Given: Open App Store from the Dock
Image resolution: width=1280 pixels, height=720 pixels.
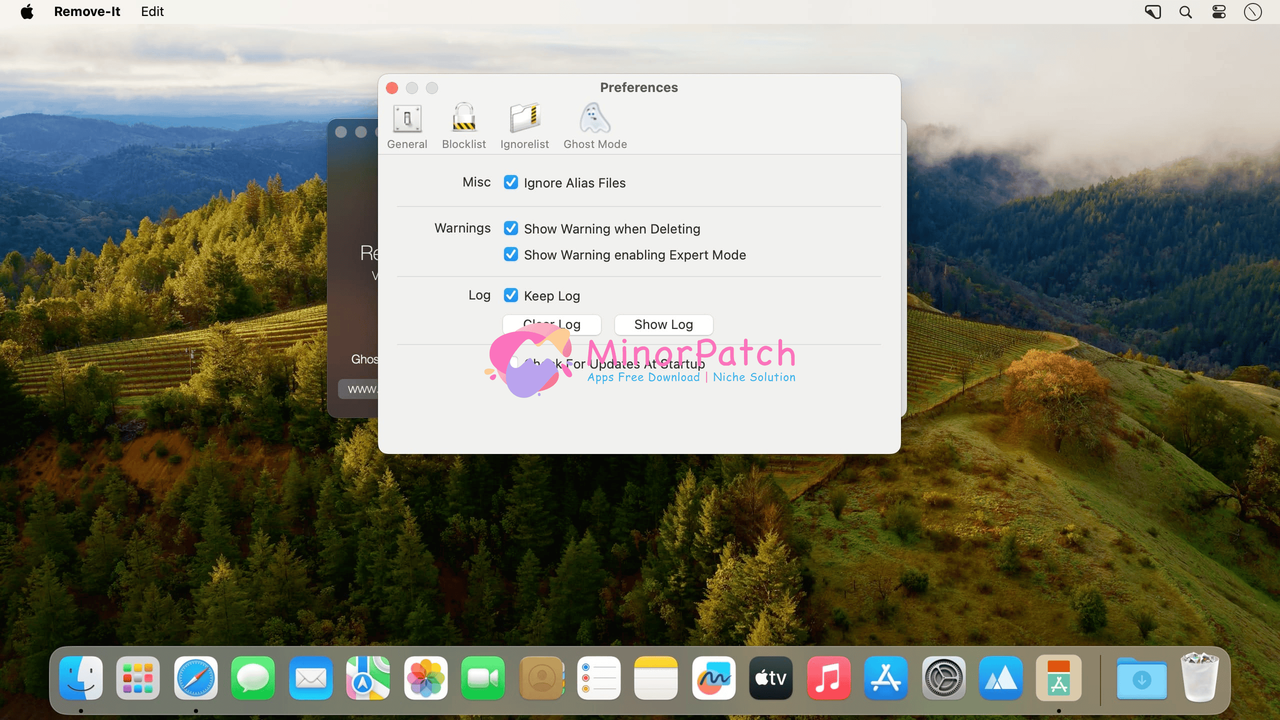Looking at the screenshot, I should [886, 678].
